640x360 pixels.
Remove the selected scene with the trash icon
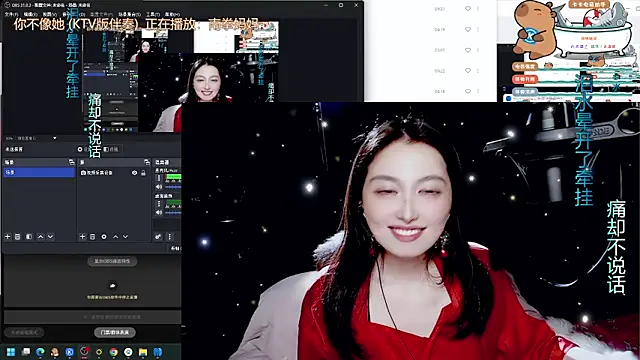[18, 237]
